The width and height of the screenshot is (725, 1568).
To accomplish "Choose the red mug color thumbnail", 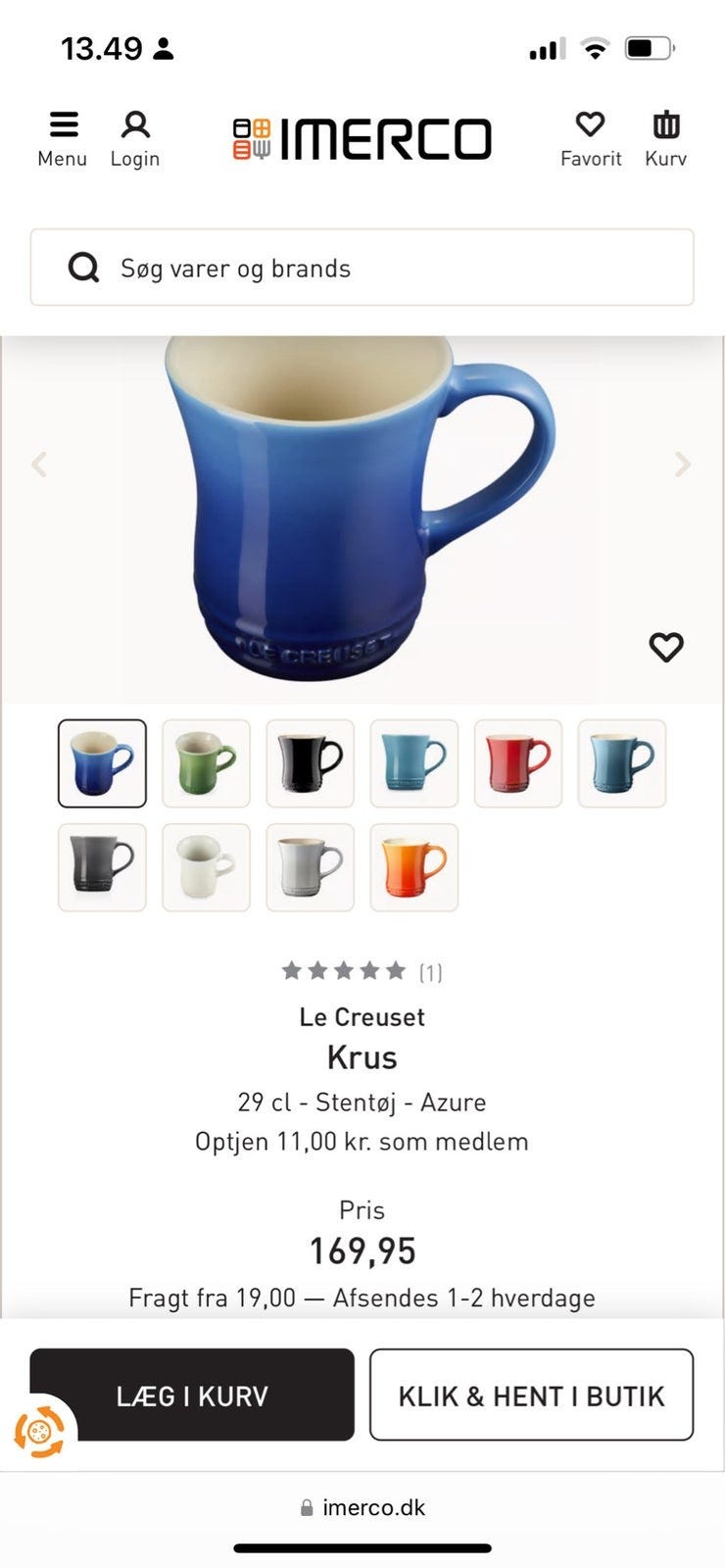I will click(x=518, y=763).
